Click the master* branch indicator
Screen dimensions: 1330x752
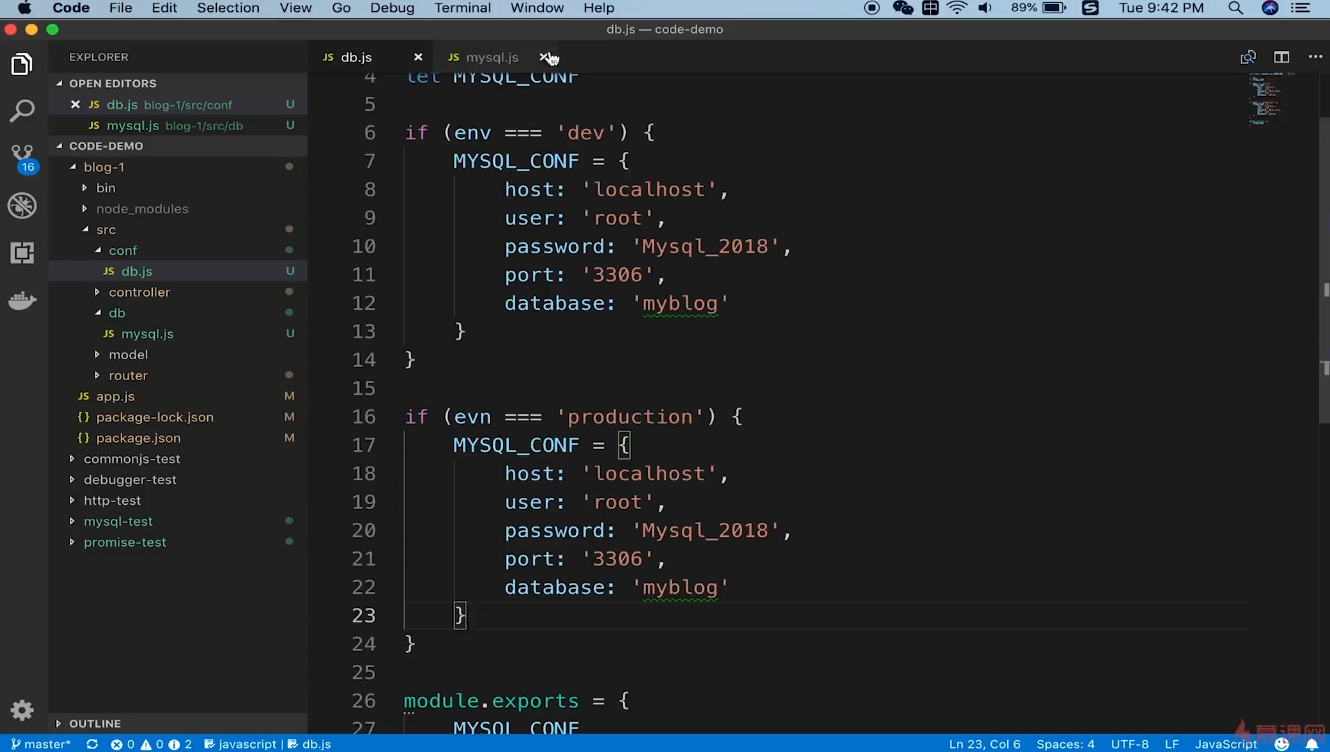(44, 744)
